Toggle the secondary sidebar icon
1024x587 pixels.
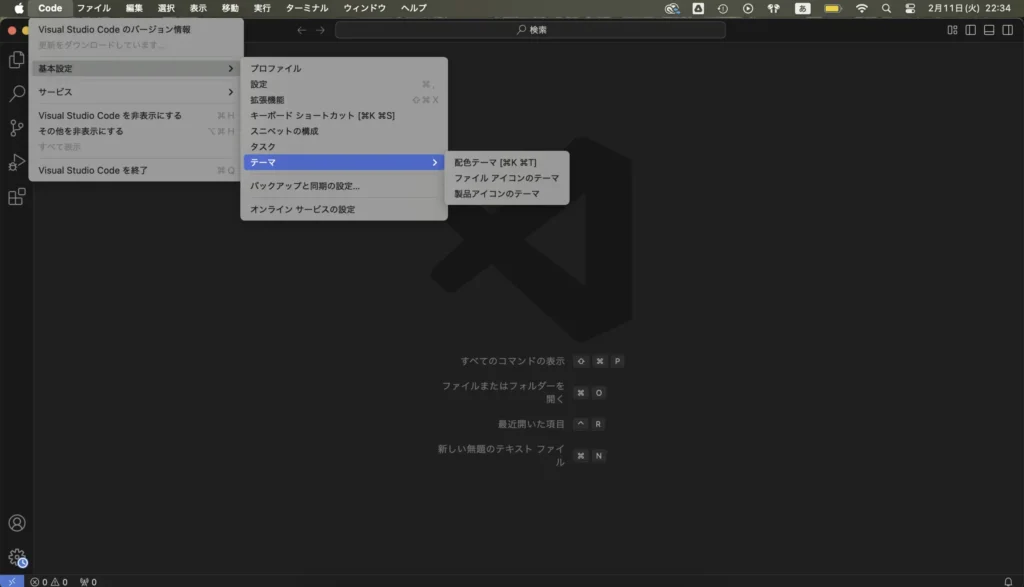click(1007, 32)
